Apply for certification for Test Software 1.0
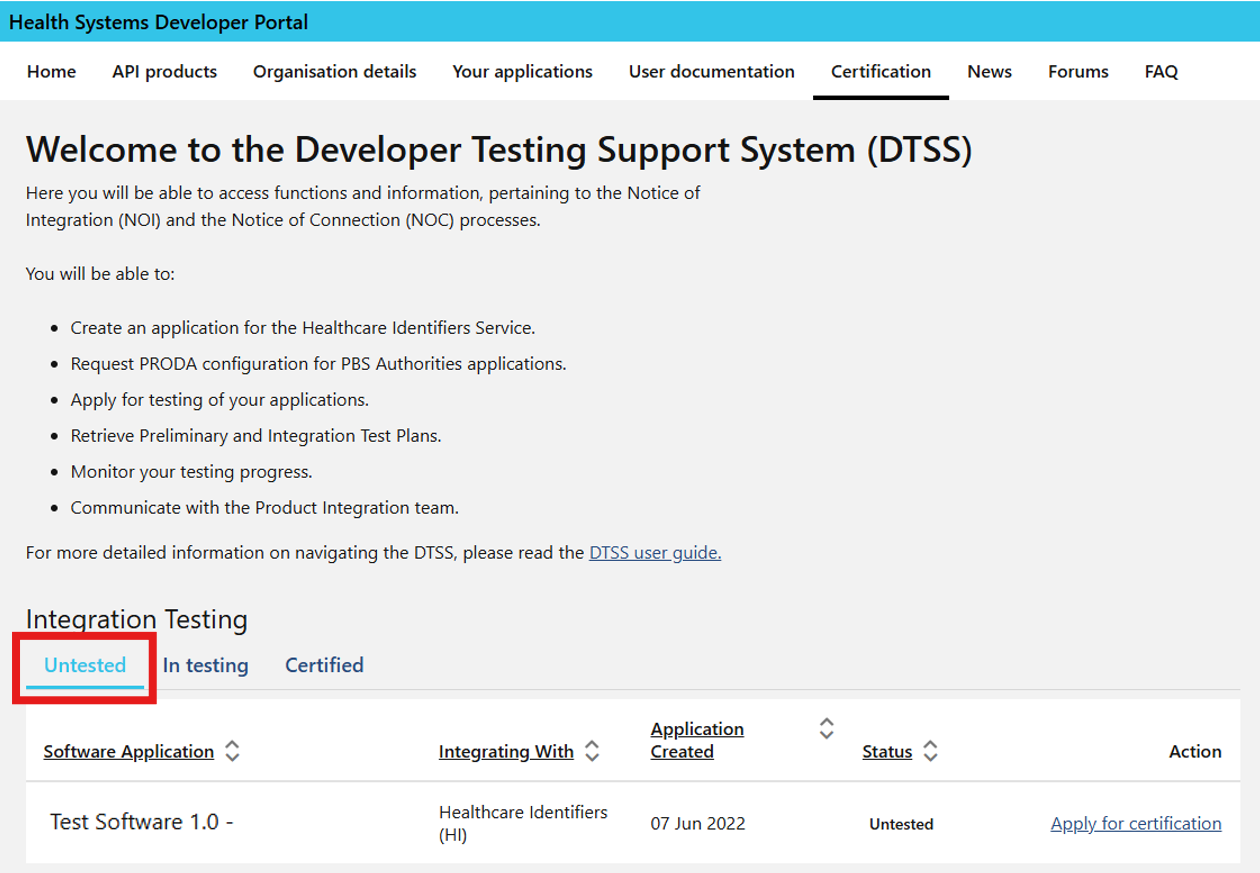The width and height of the screenshot is (1260, 873). [x=1135, y=823]
